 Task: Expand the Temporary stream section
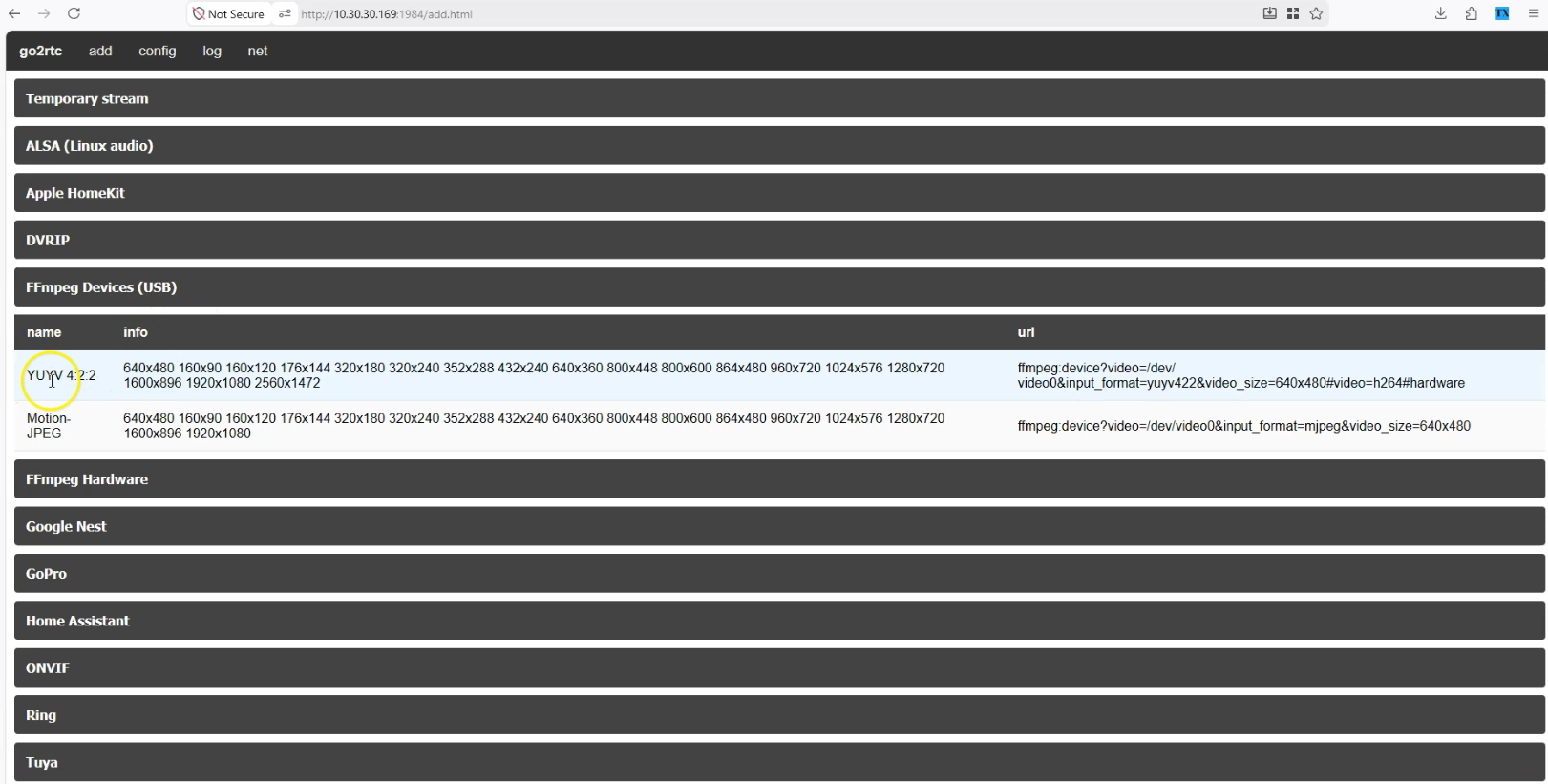point(779,98)
